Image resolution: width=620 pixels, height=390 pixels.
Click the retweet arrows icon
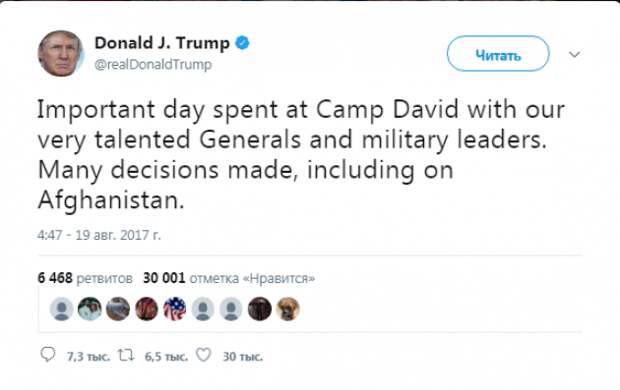tap(126, 355)
